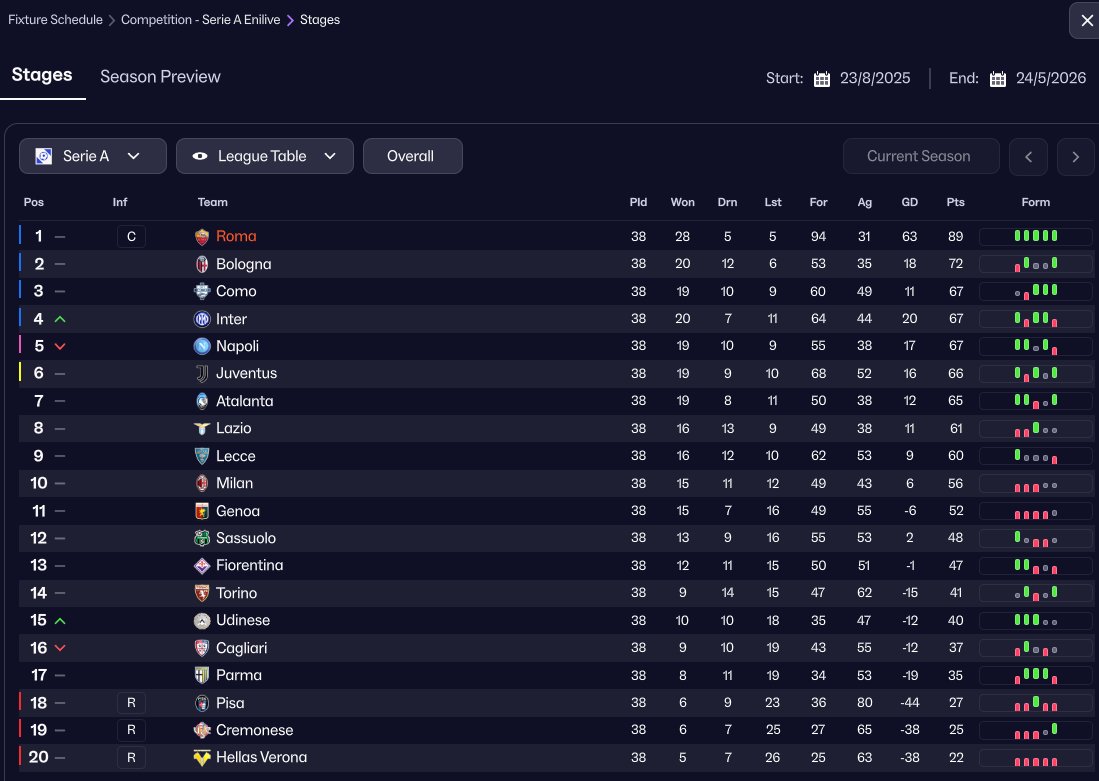The image size is (1099, 781).
Task: Click the Inter club badge icon
Action: [x=202, y=319]
